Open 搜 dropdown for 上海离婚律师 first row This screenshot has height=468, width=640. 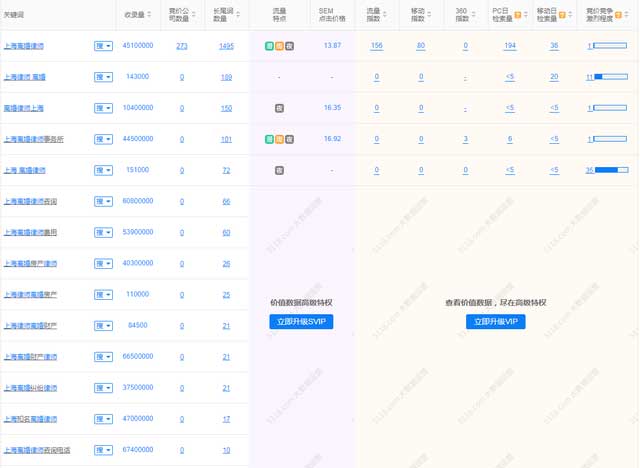click(103, 46)
